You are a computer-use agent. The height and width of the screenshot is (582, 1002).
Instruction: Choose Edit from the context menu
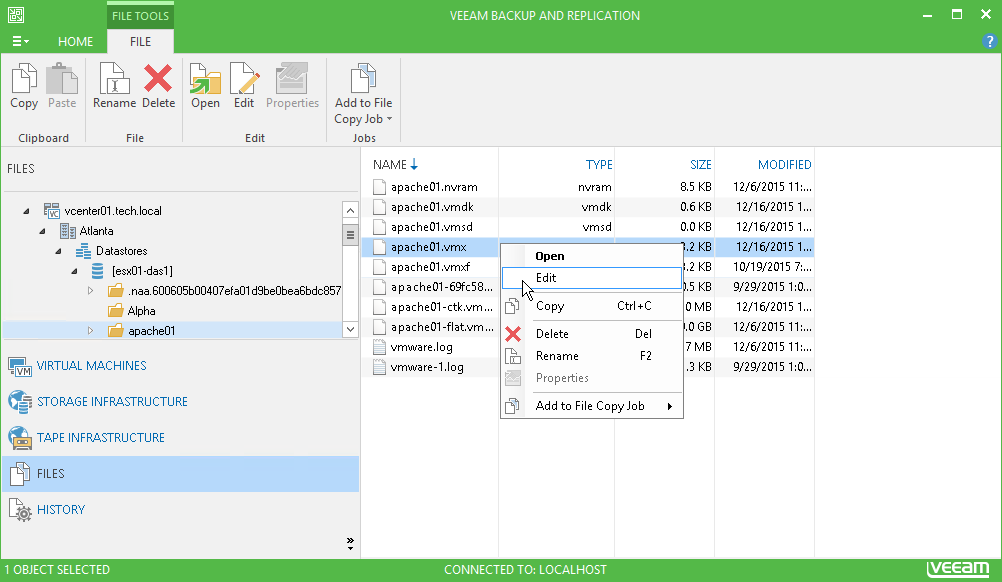tap(592, 278)
